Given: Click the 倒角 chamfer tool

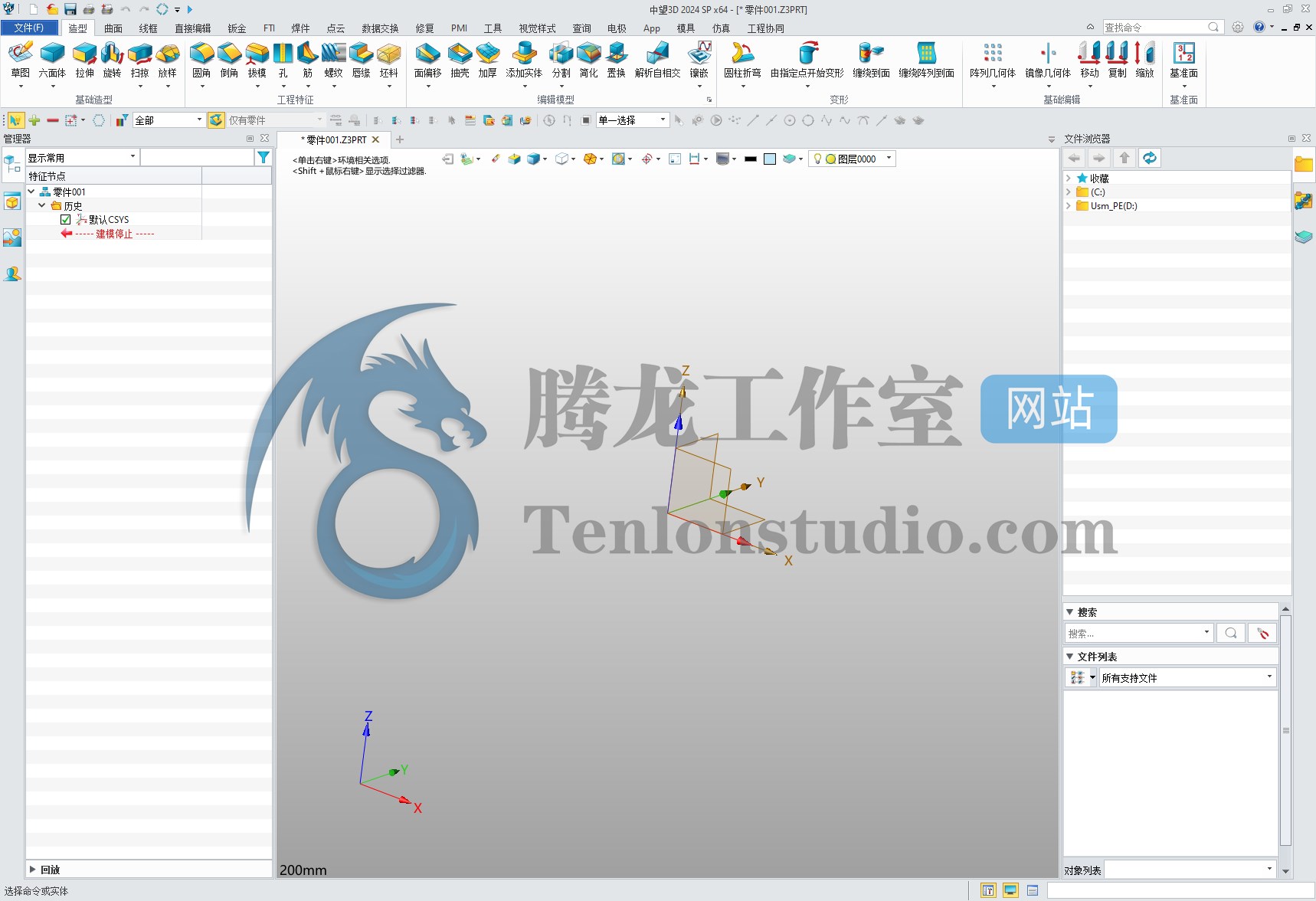Looking at the screenshot, I should pyautogui.click(x=229, y=60).
